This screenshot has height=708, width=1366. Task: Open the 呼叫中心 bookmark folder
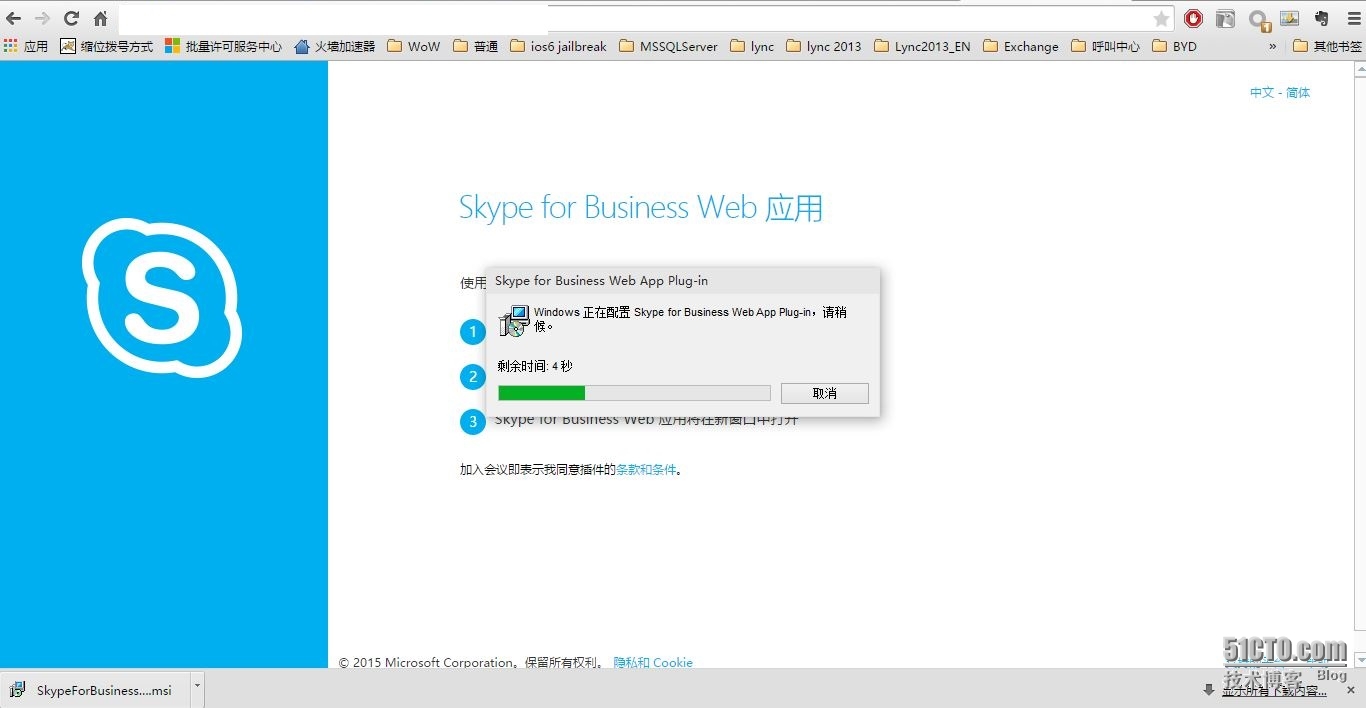coord(1105,46)
